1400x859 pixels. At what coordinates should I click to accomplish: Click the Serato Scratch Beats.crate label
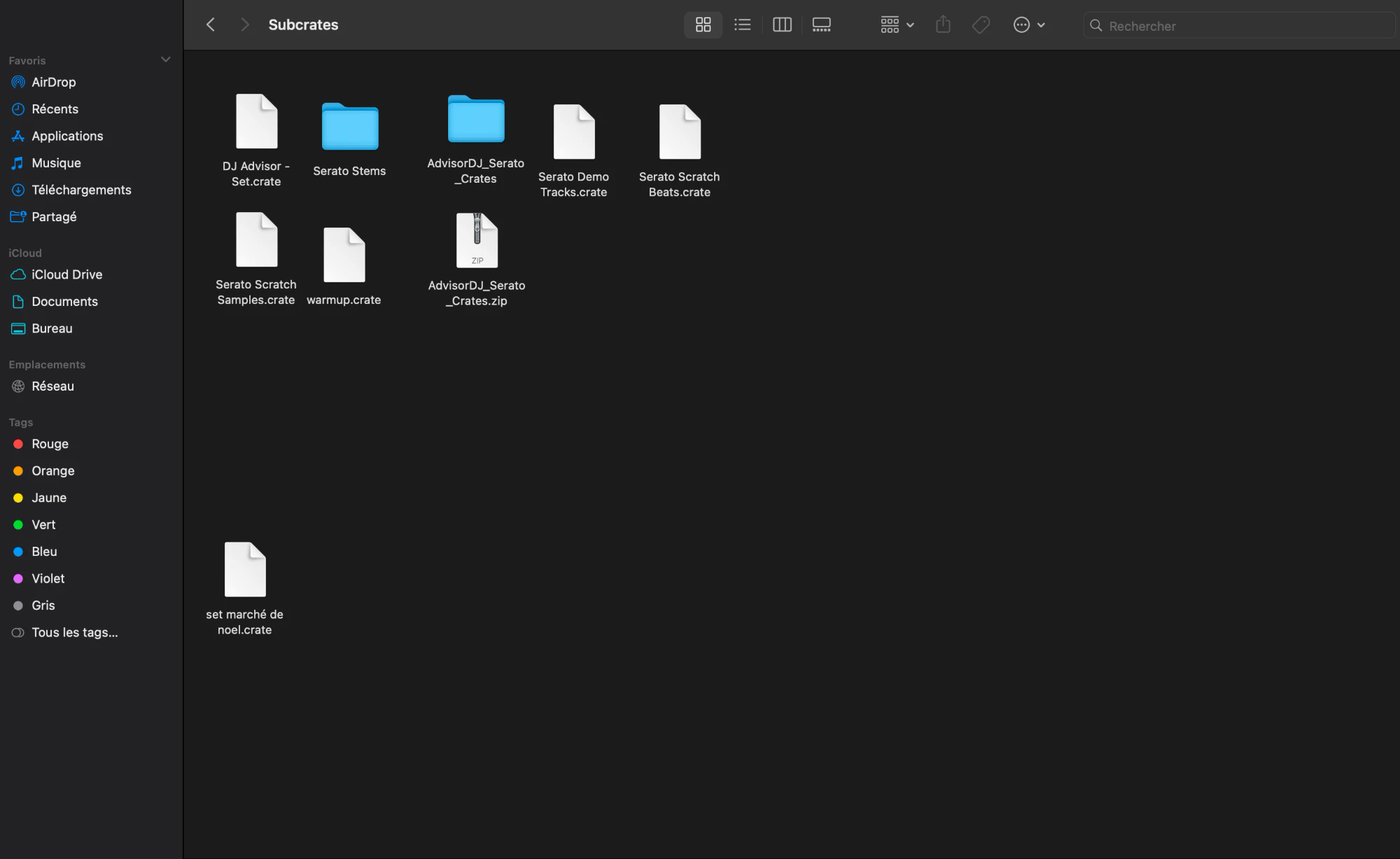pyautogui.click(x=679, y=185)
